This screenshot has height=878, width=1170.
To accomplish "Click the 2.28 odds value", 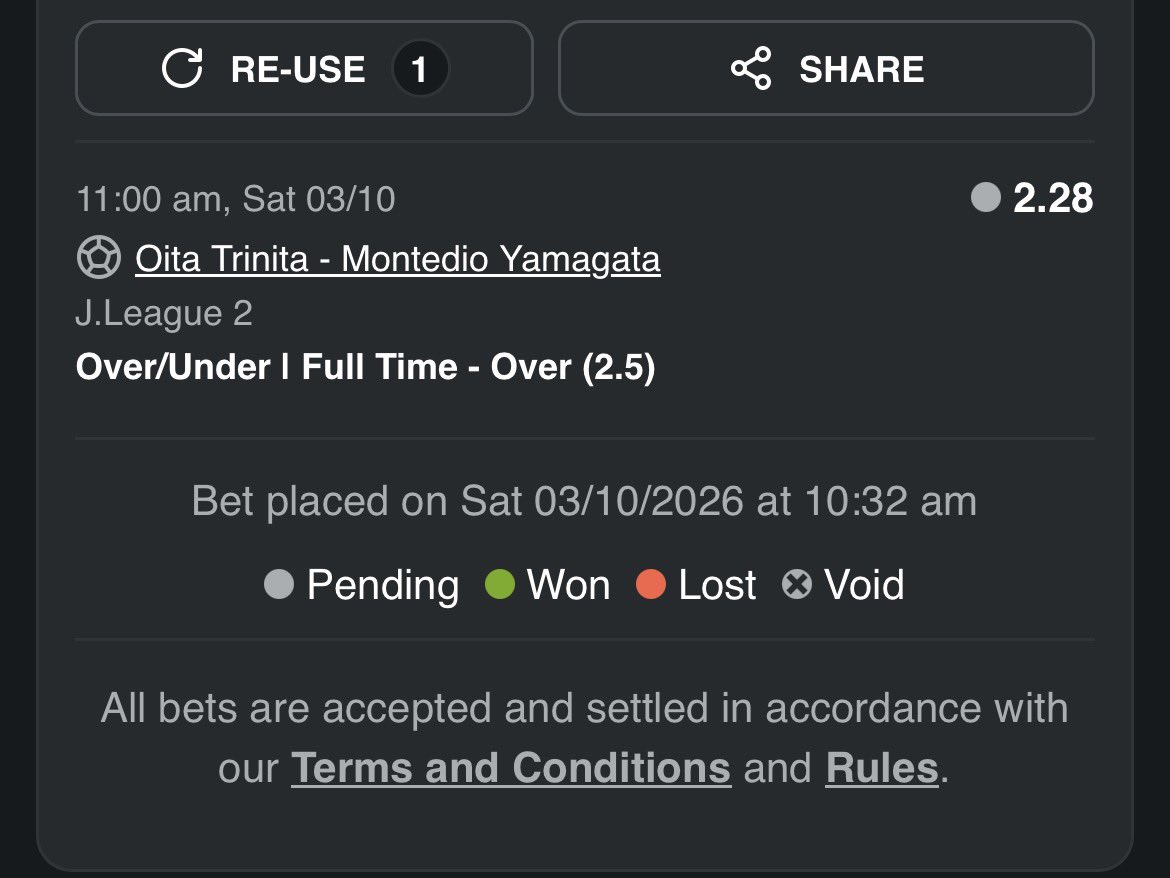I will (1053, 198).
